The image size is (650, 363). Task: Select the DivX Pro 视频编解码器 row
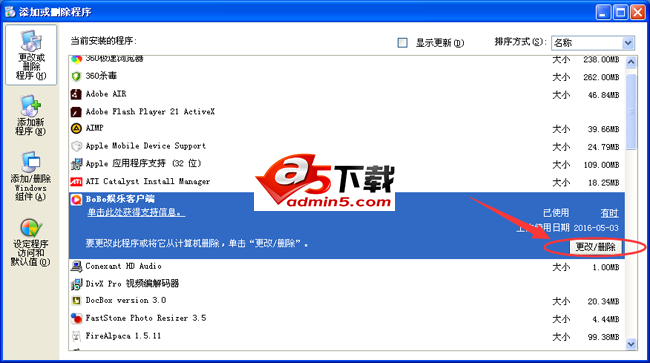[347, 284]
